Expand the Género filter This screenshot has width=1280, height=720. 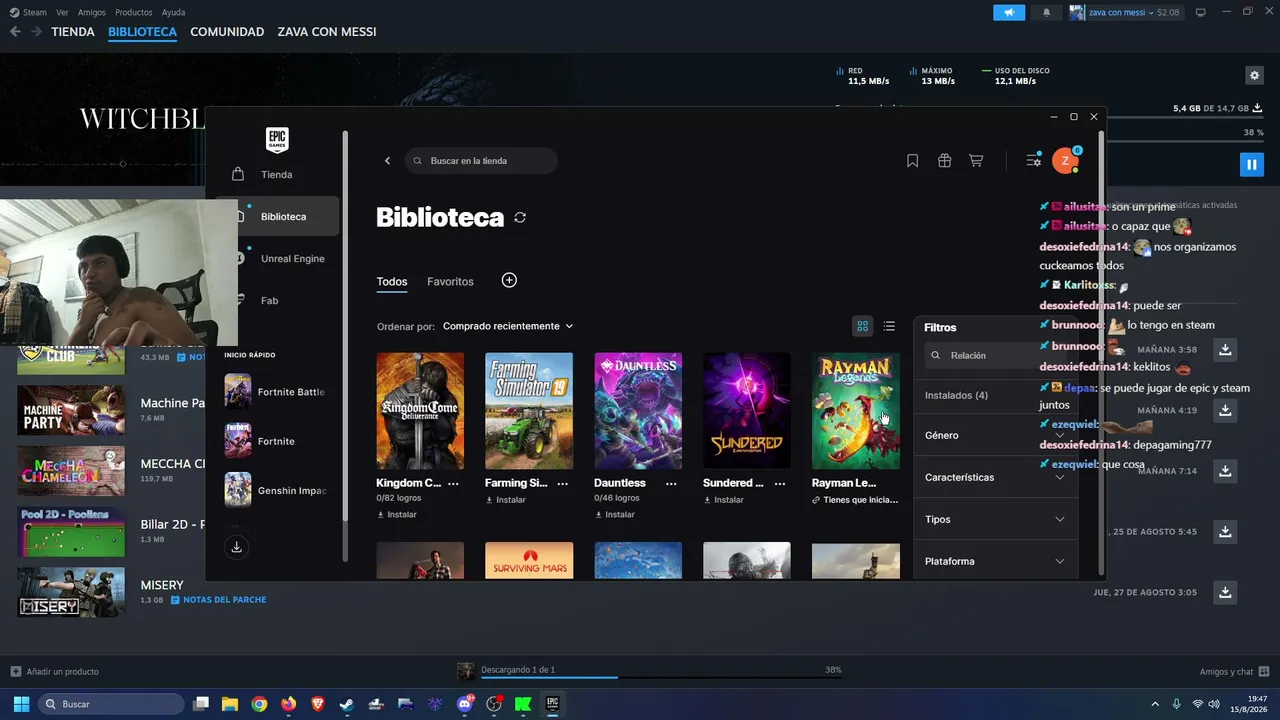(995, 436)
